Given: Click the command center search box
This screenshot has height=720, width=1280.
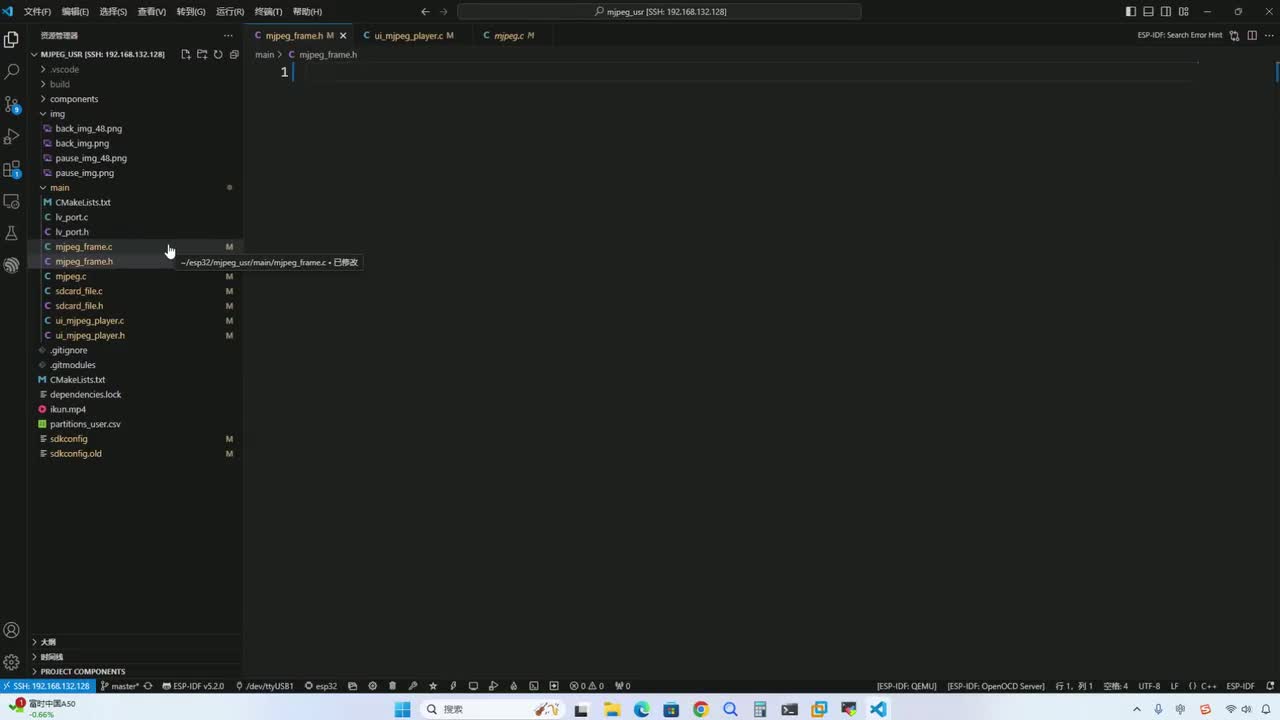Looking at the screenshot, I should [659, 12].
